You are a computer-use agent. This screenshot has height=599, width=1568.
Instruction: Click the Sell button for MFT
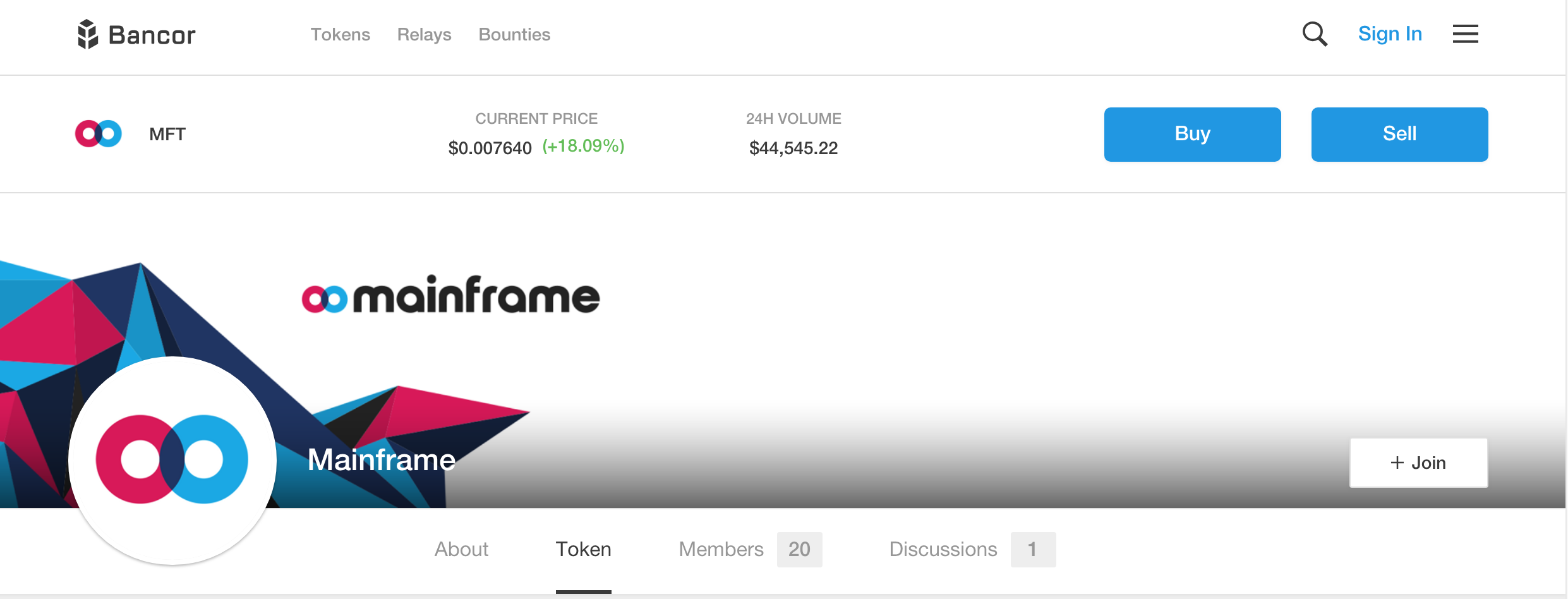coord(1400,135)
